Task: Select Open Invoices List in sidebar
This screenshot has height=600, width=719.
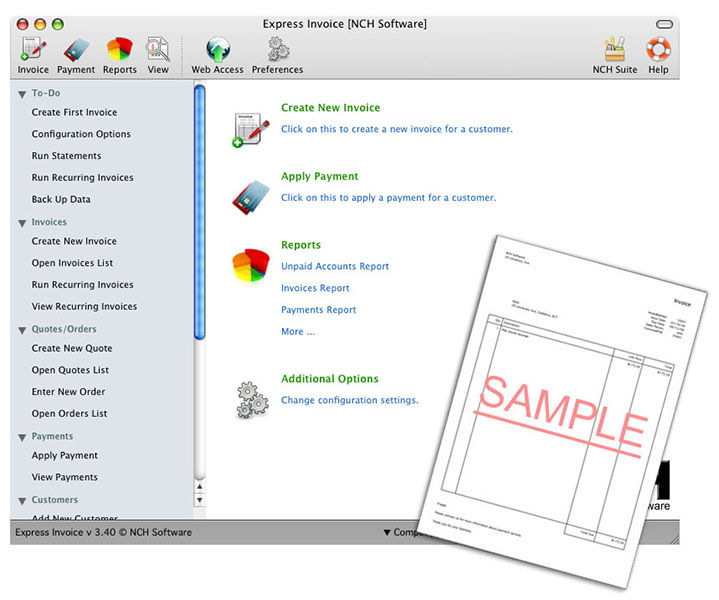Action: pyautogui.click(x=72, y=263)
